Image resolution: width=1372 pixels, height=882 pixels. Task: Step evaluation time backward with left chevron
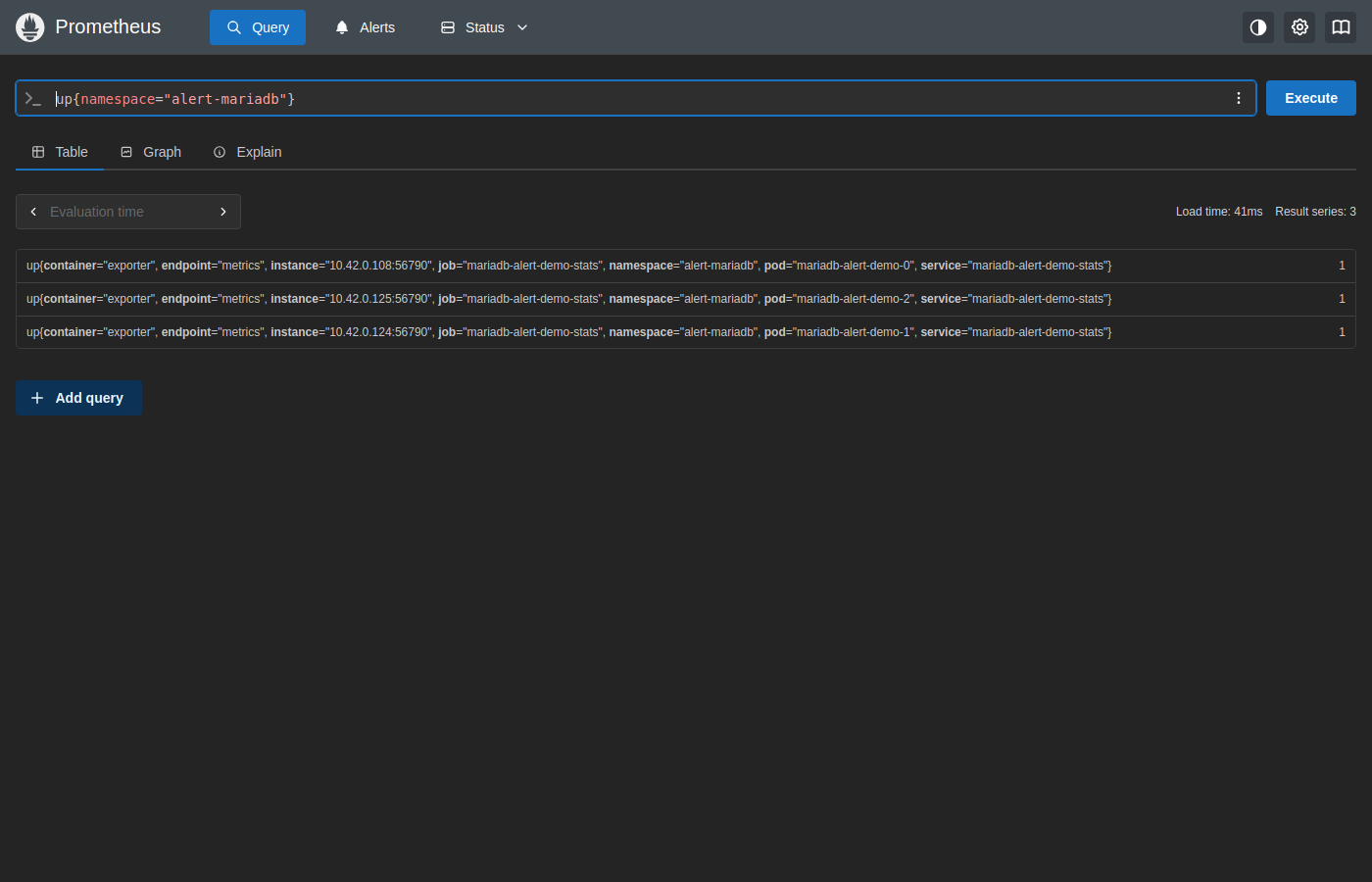click(x=33, y=212)
